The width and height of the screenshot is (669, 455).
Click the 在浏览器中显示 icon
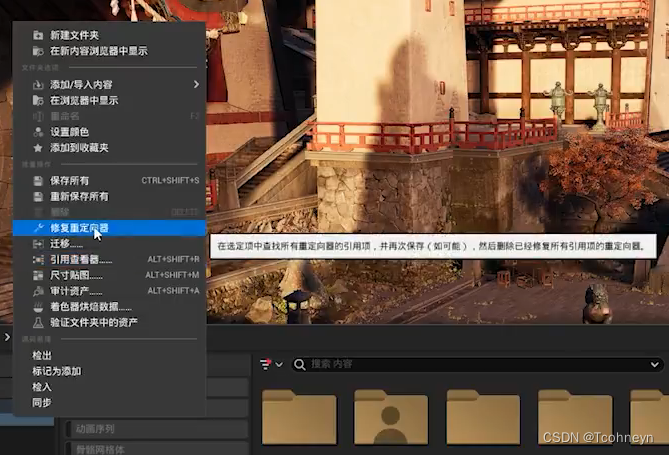click(38, 101)
